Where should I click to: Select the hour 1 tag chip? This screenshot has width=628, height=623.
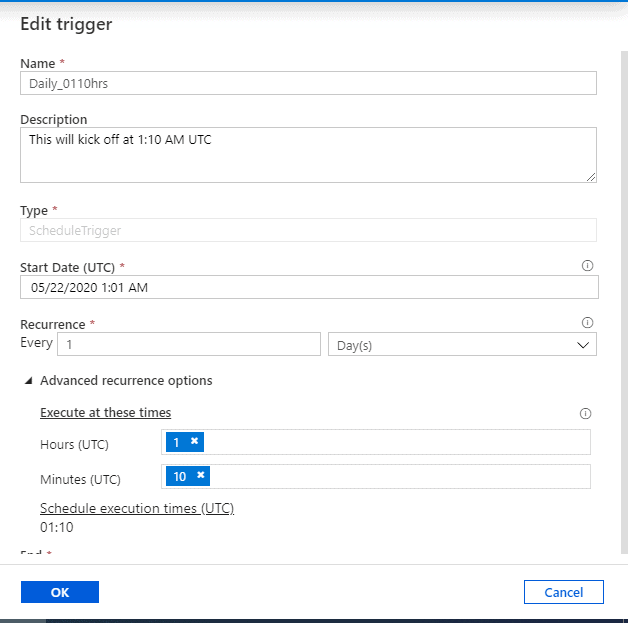click(x=177, y=441)
